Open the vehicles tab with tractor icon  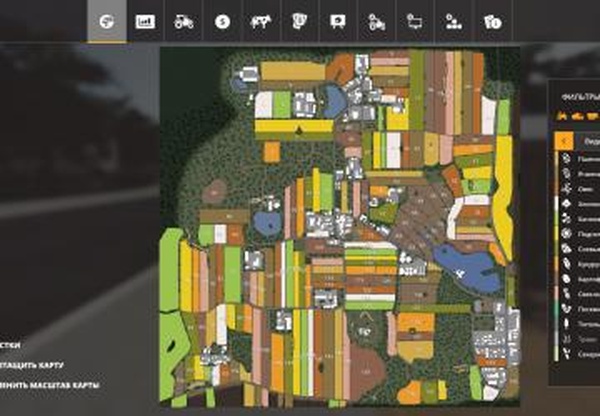click(x=184, y=21)
